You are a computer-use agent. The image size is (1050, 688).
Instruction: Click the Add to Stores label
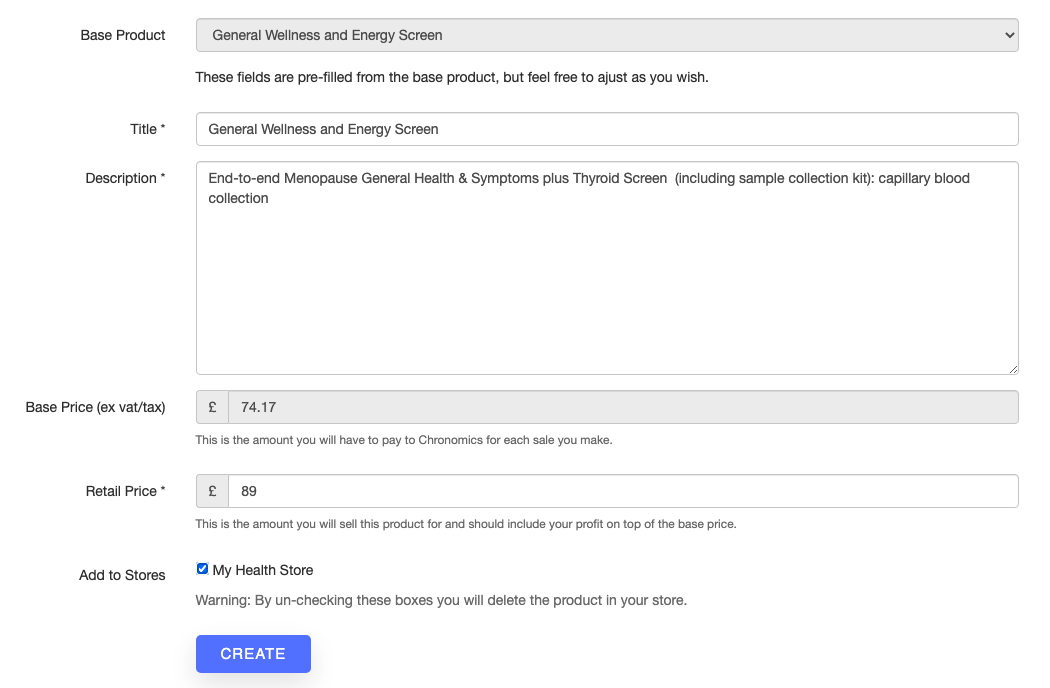(x=122, y=575)
